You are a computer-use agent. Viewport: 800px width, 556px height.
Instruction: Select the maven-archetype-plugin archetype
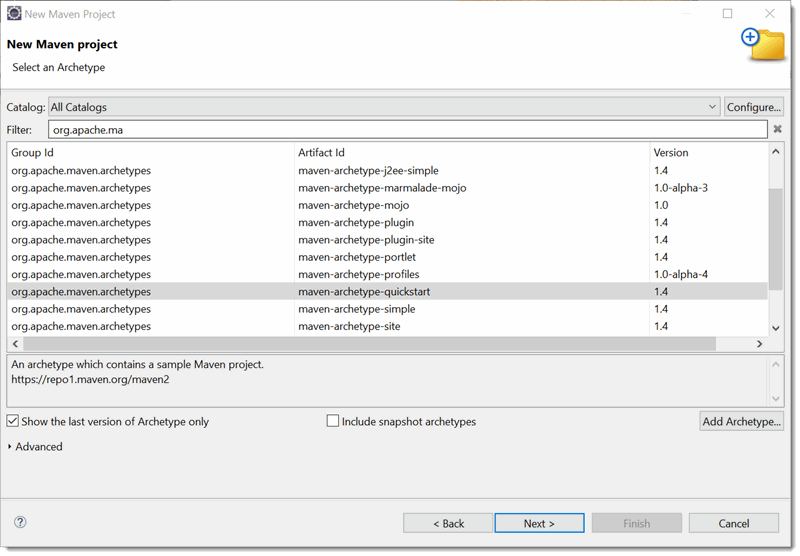tap(387, 222)
